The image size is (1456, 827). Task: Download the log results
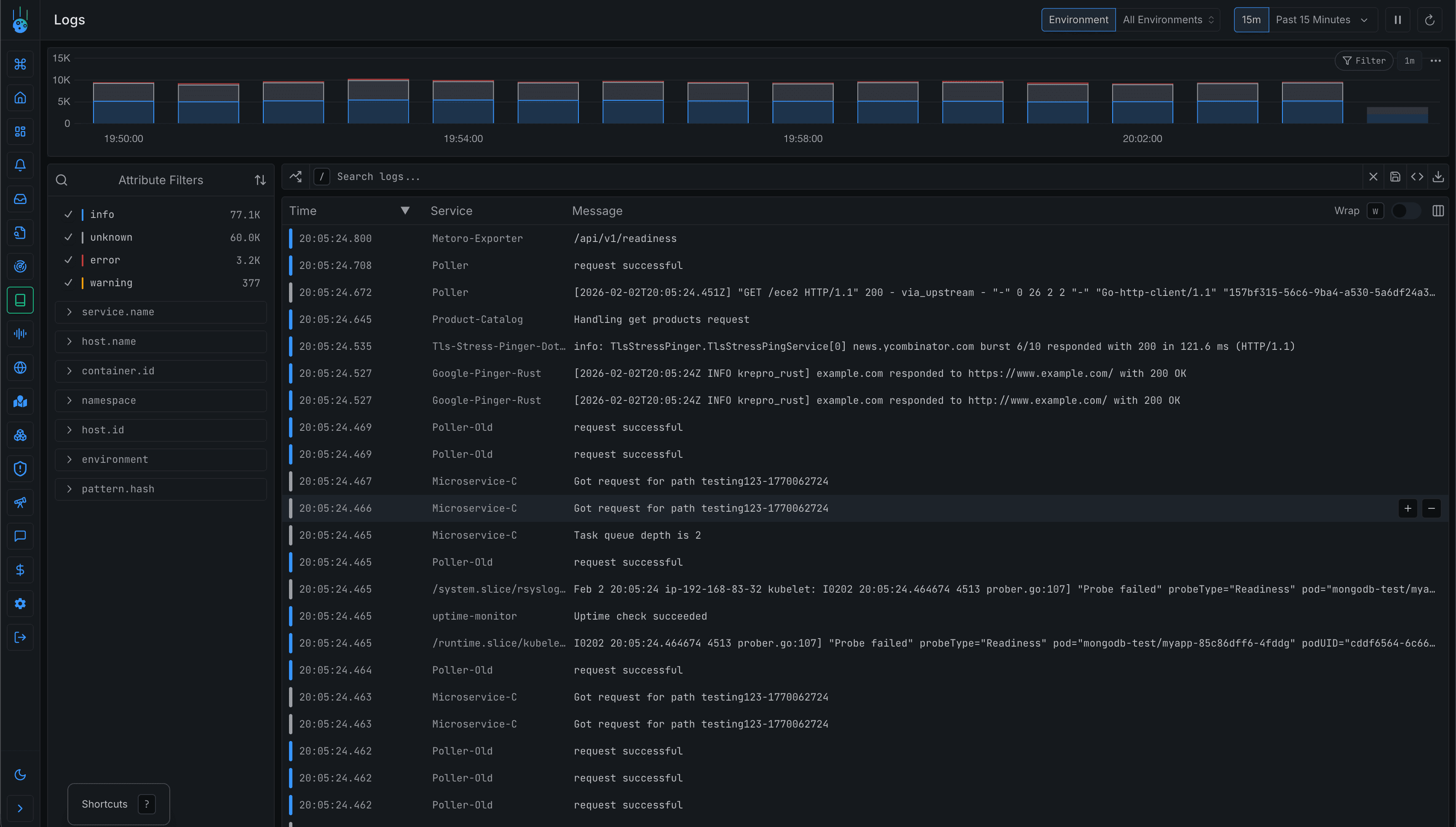(x=1439, y=177)
